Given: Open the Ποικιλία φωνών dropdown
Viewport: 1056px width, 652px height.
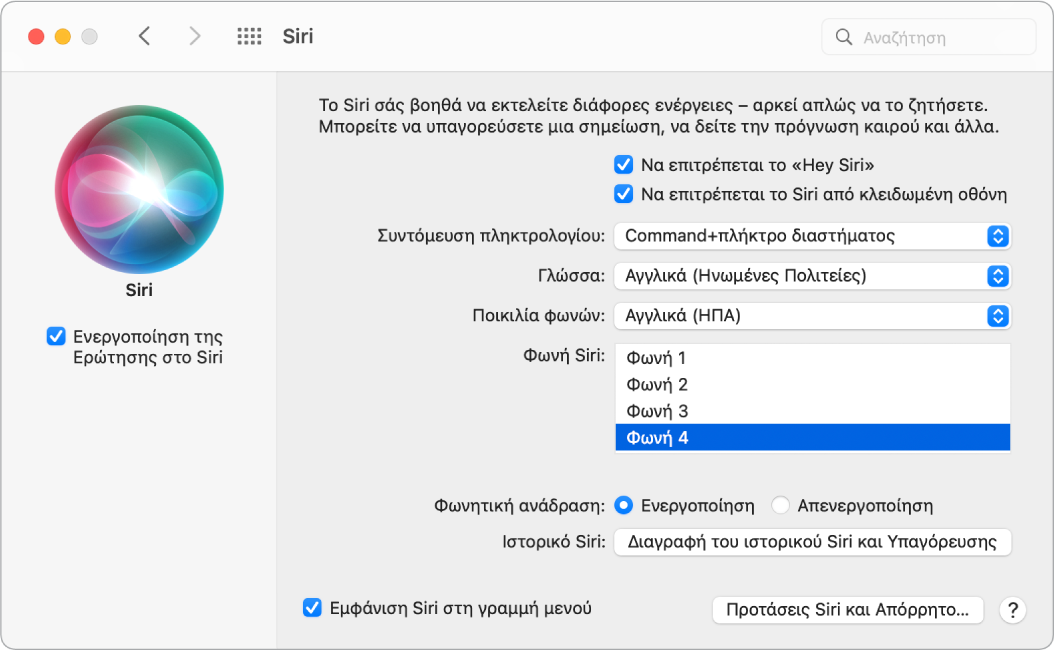Looking at the screenshot, I should [811, 316].
